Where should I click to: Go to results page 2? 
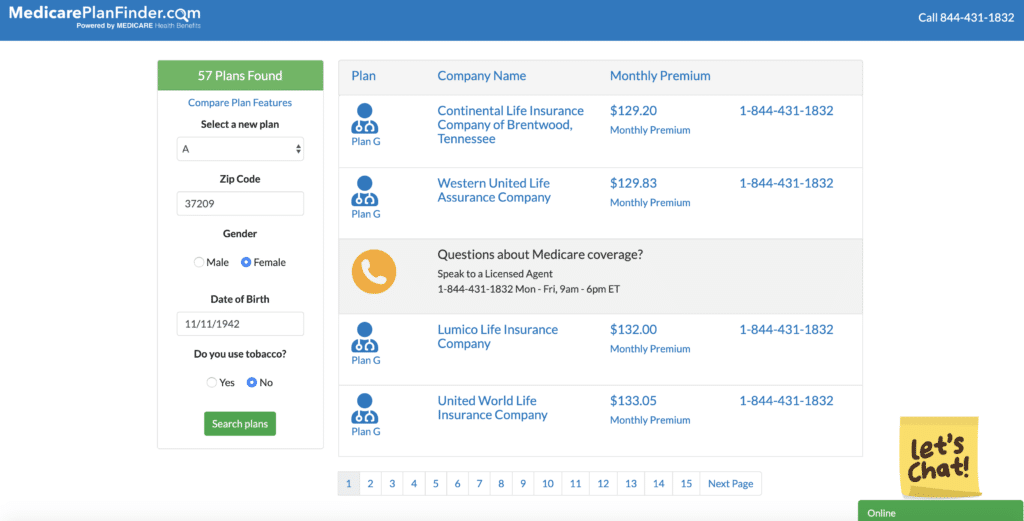(370, 484)
